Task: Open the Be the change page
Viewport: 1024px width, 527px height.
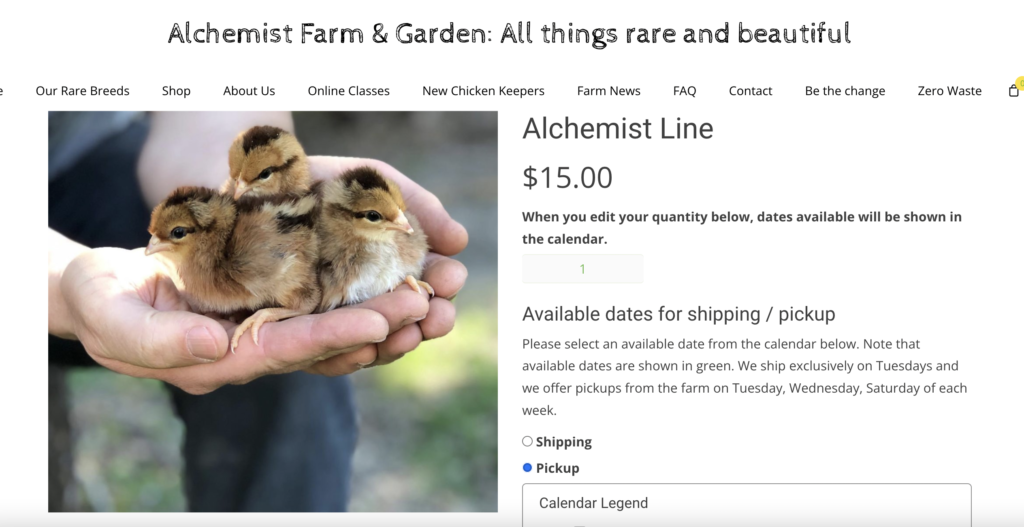Action: [844, 91]
